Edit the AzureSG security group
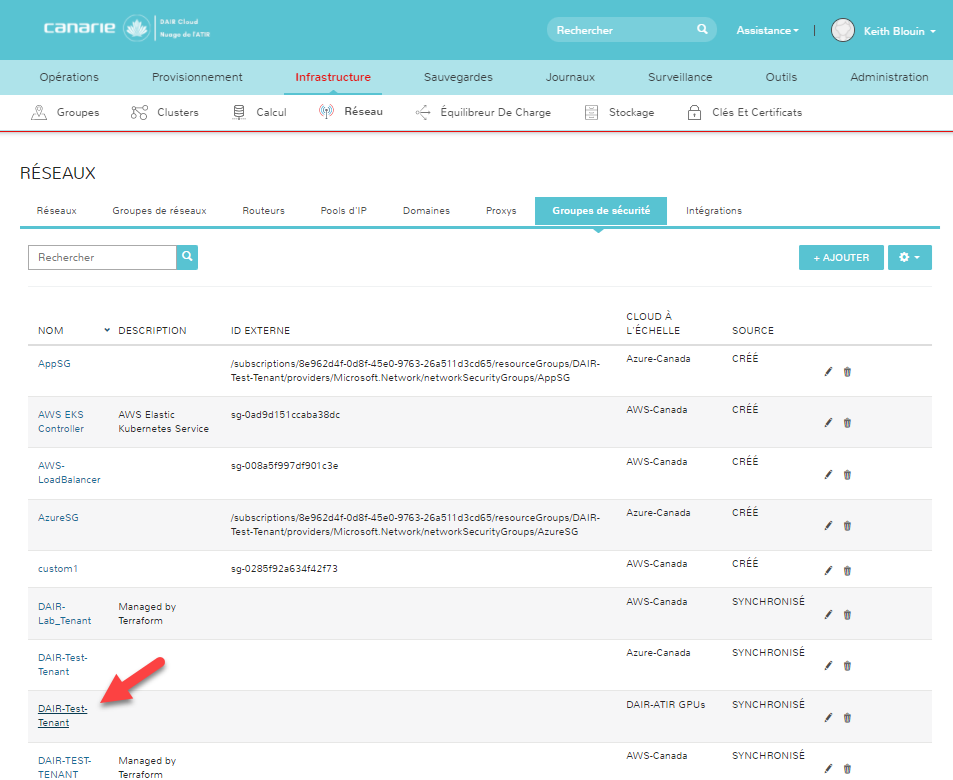 pyautogui.click(x=828, y=525)
